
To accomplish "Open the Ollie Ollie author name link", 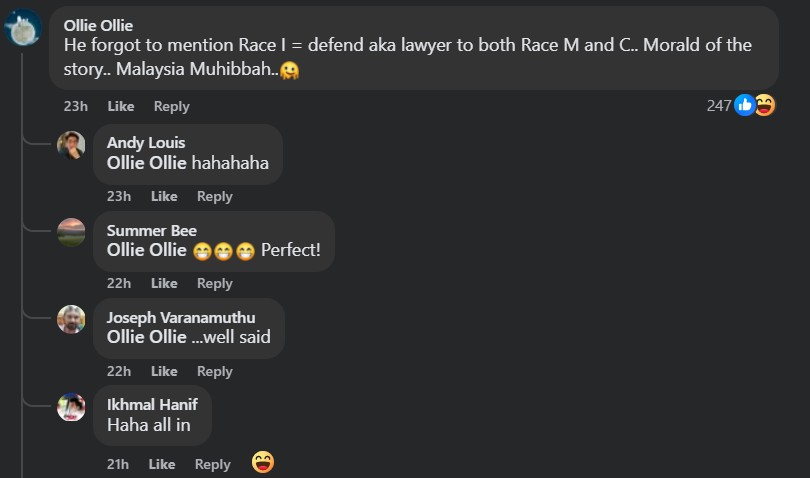I will [x=98, y=25].
